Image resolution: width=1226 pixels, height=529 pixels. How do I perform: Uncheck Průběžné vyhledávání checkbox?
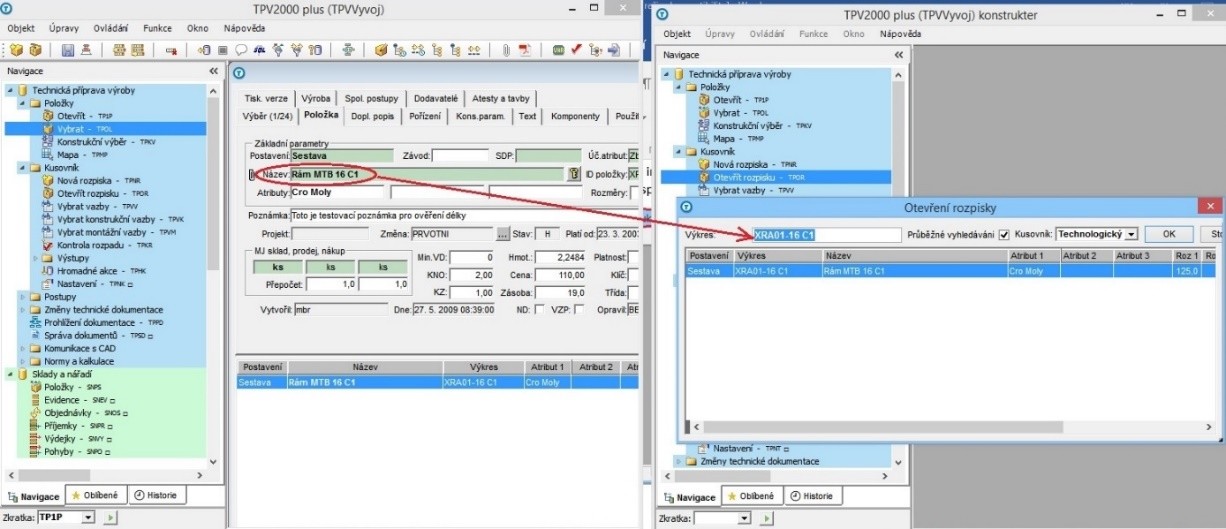point(1004,234)
